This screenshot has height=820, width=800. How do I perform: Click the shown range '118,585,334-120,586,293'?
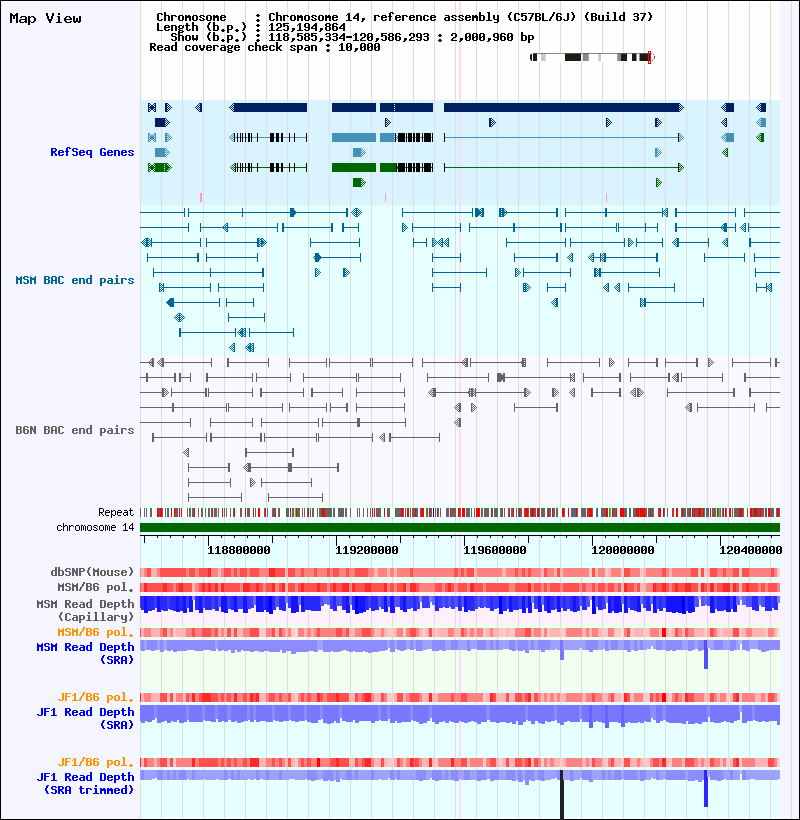click(x=349, y=37)
